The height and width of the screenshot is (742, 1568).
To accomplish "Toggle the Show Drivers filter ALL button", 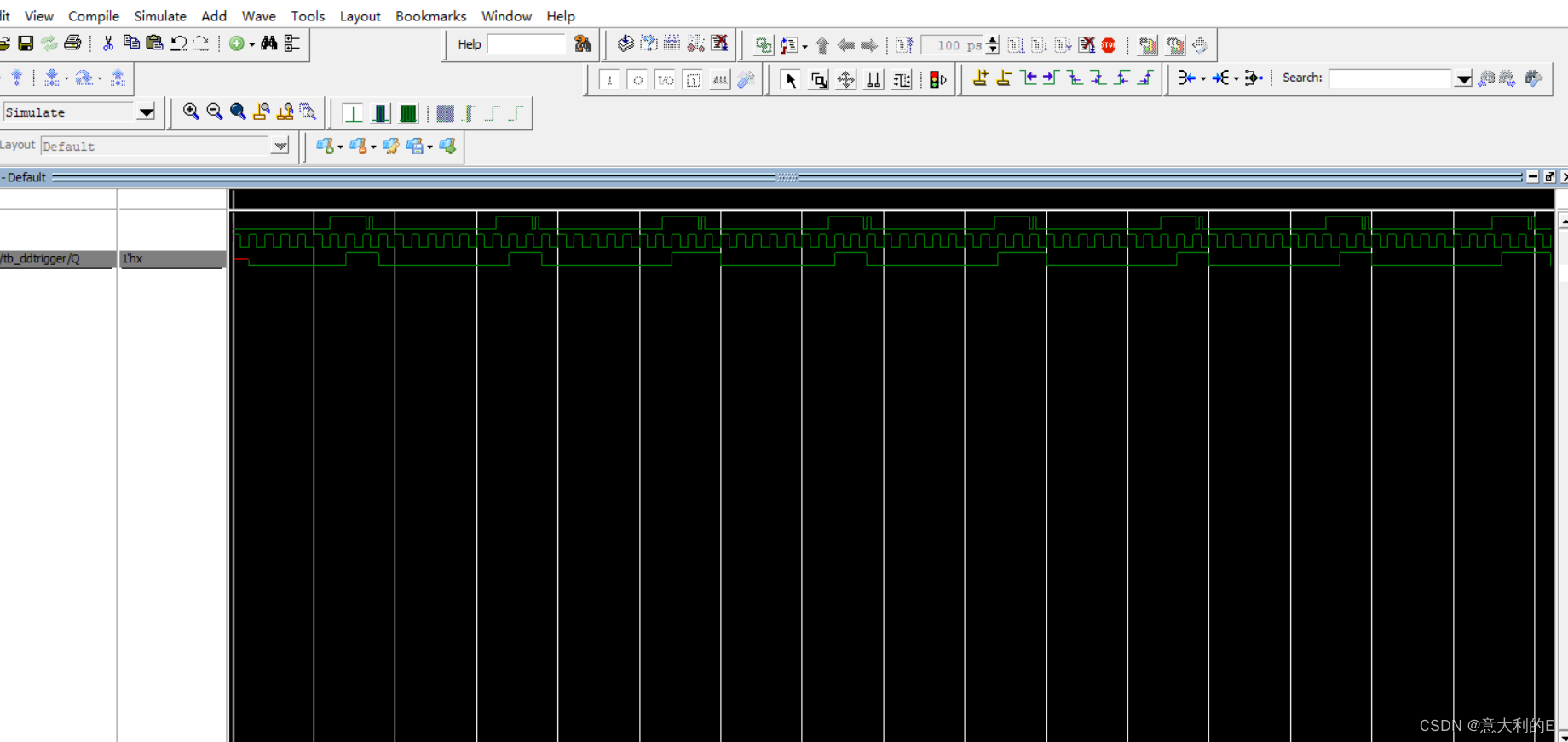I will 720,80.
